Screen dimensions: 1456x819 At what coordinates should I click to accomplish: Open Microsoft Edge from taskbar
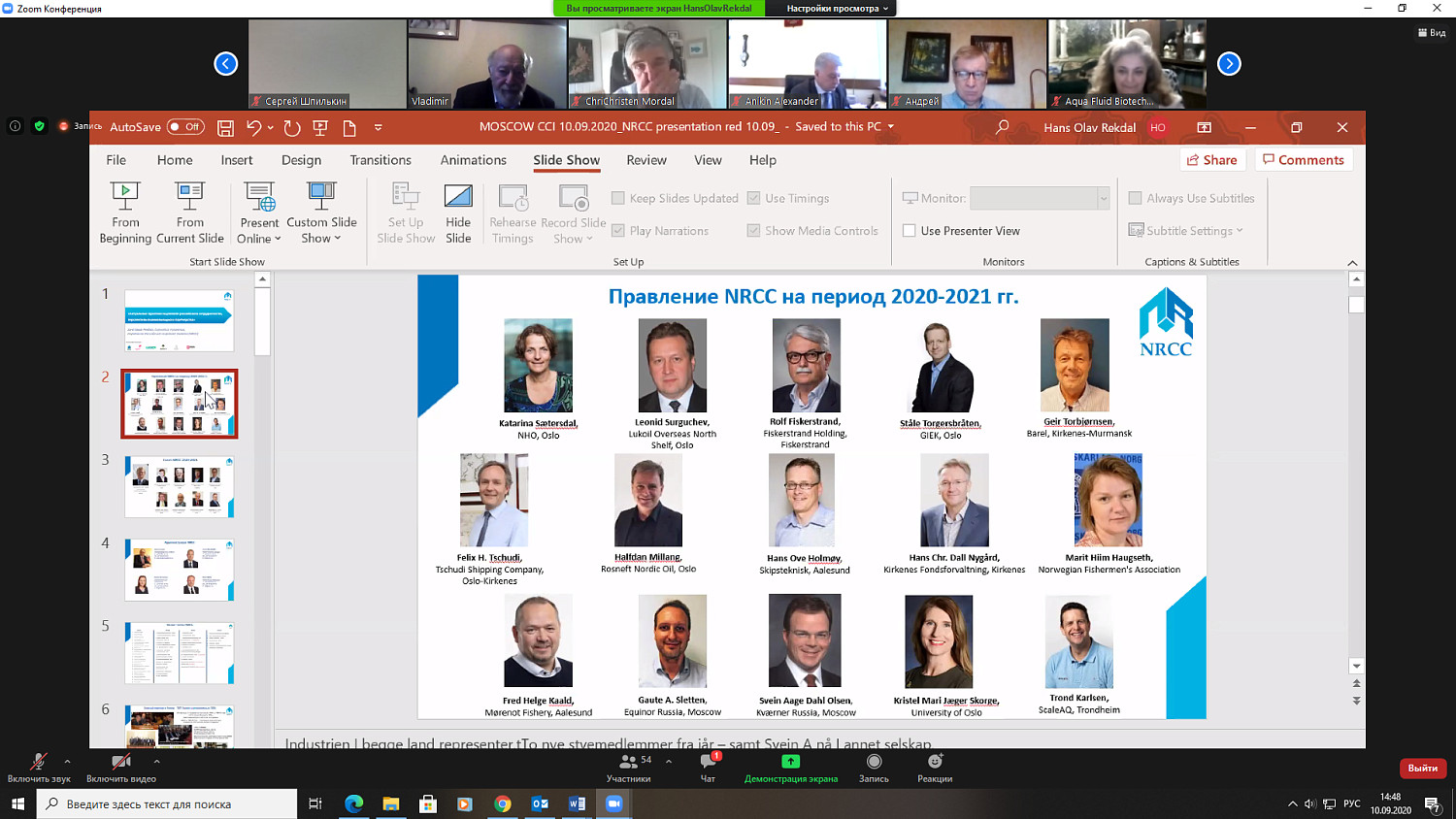pyautogui.click(x=354, y=803)
